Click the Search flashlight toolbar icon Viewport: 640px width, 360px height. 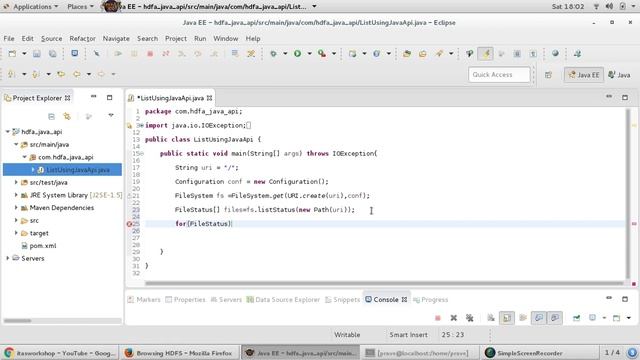(439, 53)
